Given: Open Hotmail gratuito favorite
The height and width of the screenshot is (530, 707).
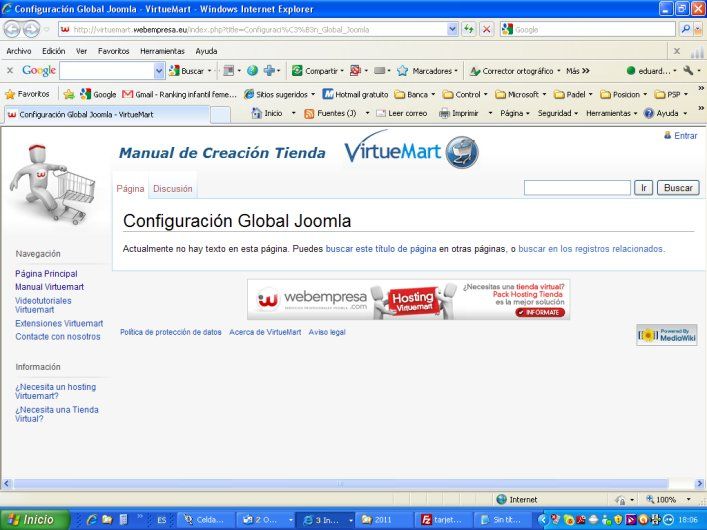Looking at the screenshot, I should click(x=355, y=94).
